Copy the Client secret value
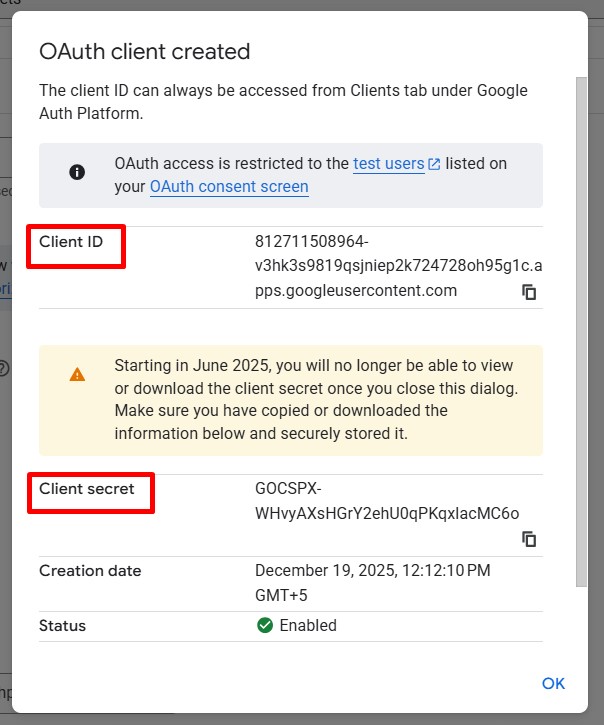Screen dimensions: 604x725 (x=529, y=539)
